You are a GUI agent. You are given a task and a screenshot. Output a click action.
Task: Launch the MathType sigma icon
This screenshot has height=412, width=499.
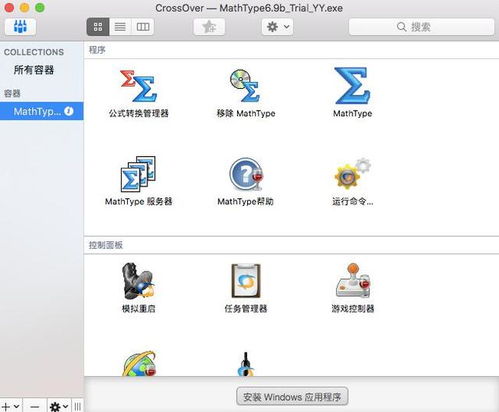tap(352, 86)
